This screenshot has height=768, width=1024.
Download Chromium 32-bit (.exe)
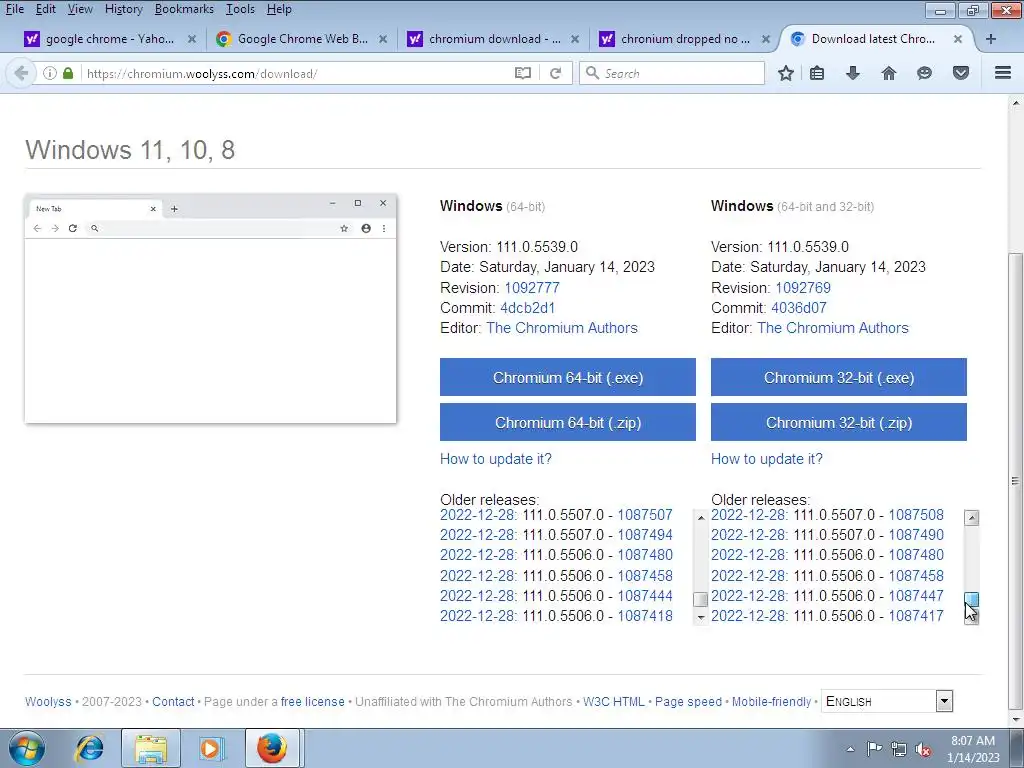[839, 377]
